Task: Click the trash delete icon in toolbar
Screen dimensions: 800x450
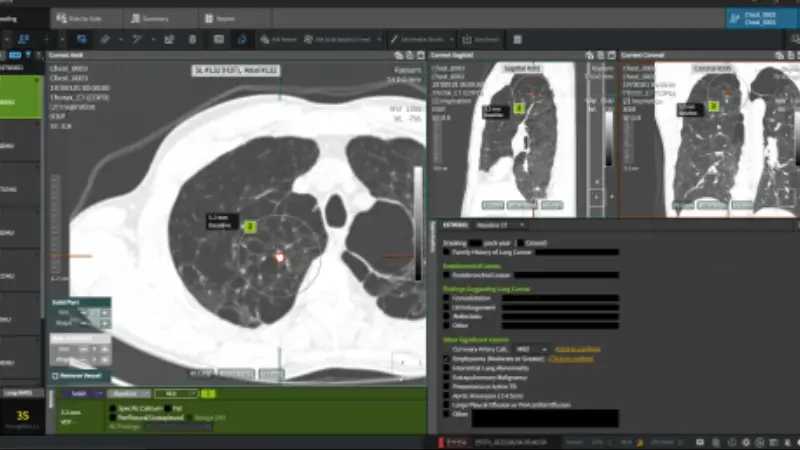Action: pyautogui.click(x=193, y=39)
